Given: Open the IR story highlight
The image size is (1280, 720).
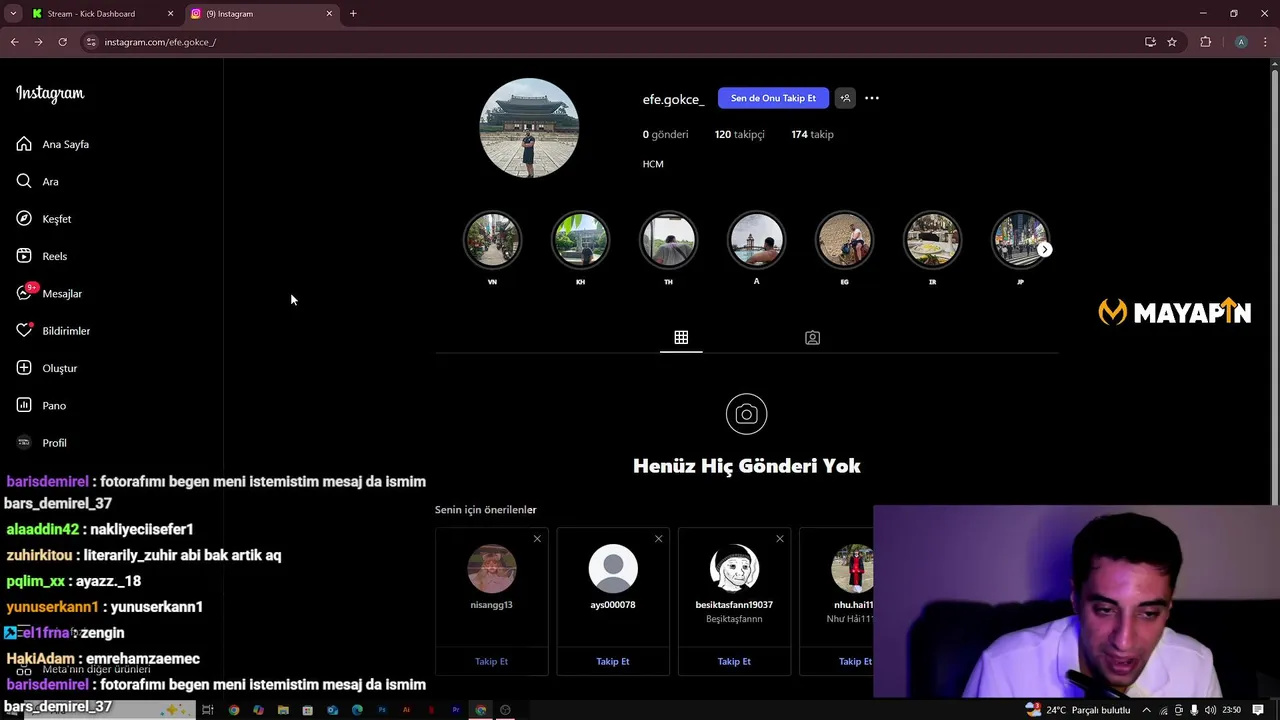Looking at the screenshot, I should coord(932,240).
